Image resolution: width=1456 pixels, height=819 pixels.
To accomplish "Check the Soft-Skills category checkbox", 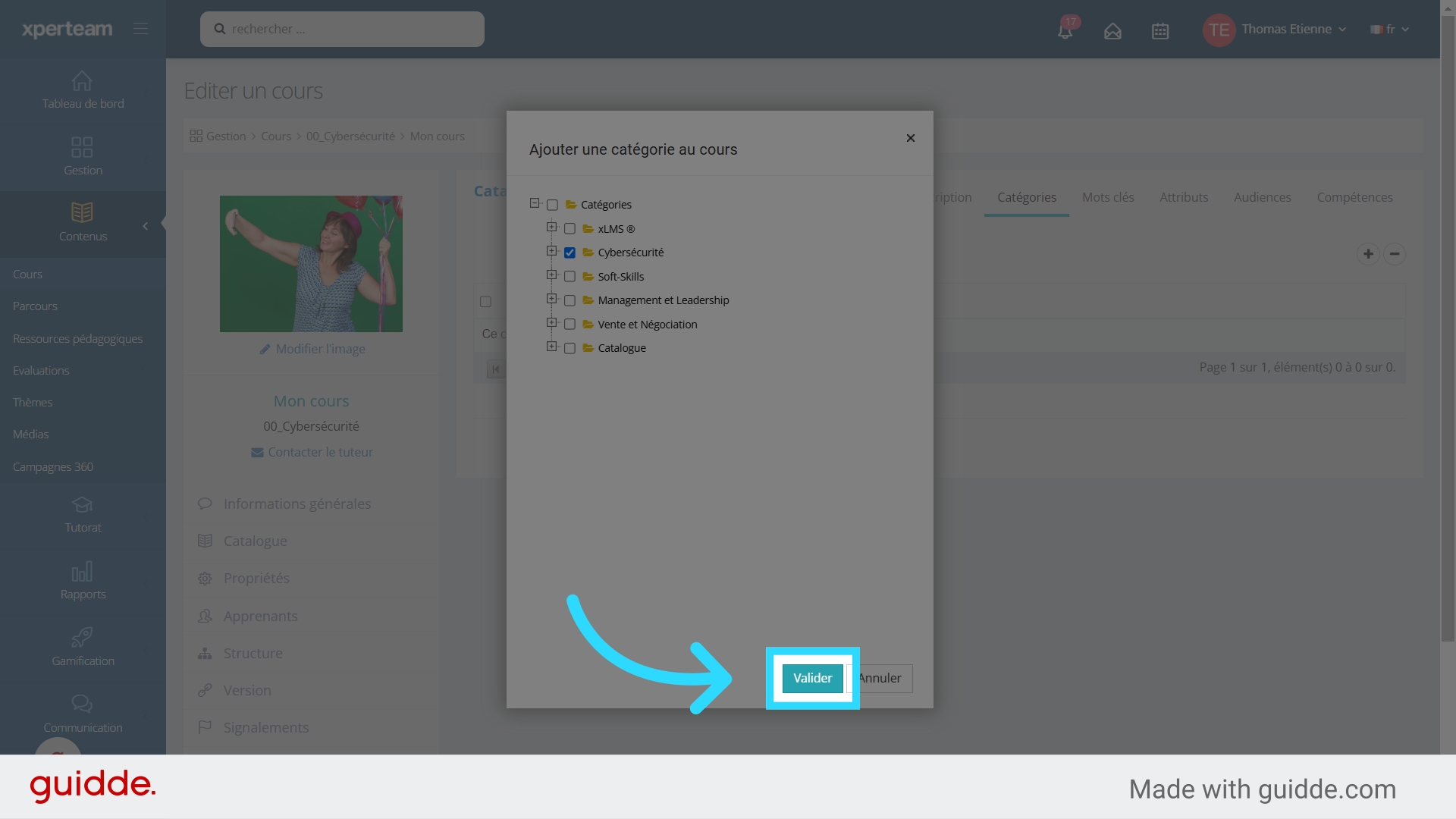I will (570, 277).
